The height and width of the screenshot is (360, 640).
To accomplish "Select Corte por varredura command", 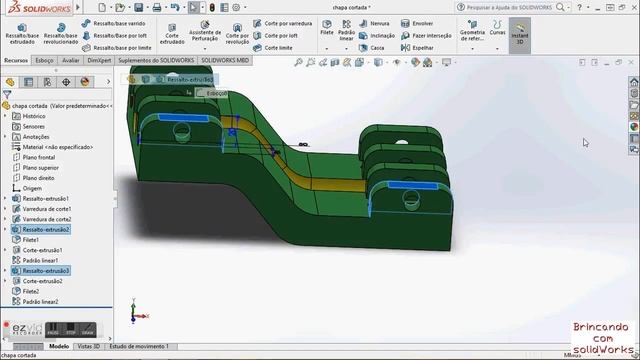I will [282, 24].
